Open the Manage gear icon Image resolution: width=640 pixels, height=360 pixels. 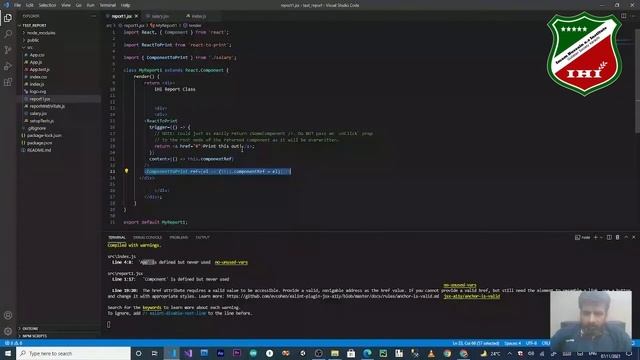click(x=8, y=331)
